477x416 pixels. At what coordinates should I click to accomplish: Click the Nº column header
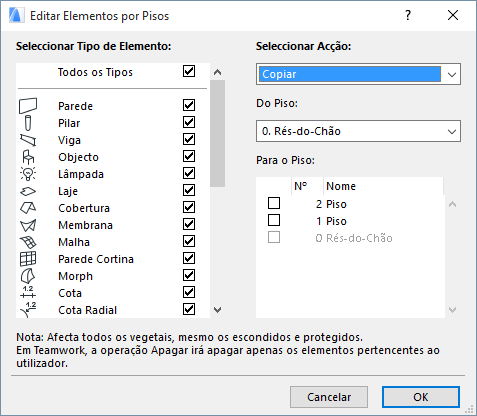point(307,186)
